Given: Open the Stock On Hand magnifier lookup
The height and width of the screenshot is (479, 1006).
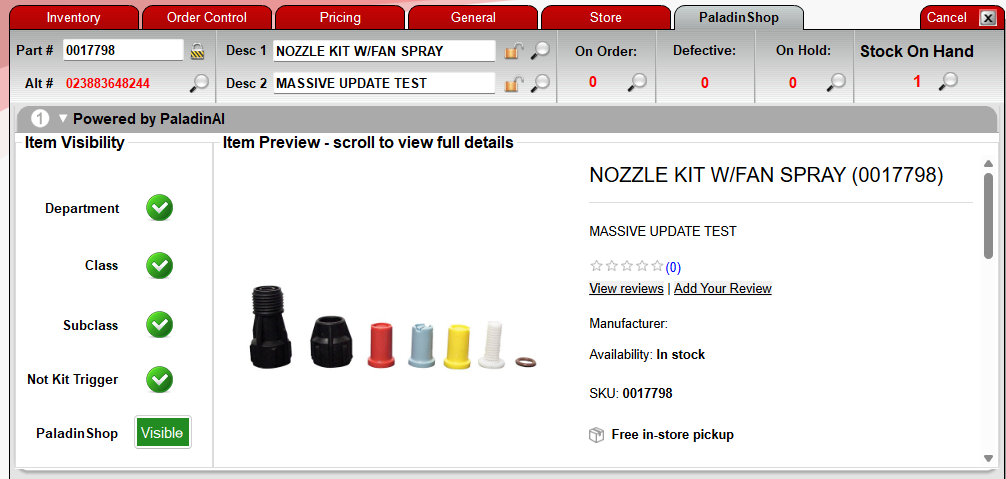Looking at the screenshot, I should pyautogui.click(x=948, y=81).
